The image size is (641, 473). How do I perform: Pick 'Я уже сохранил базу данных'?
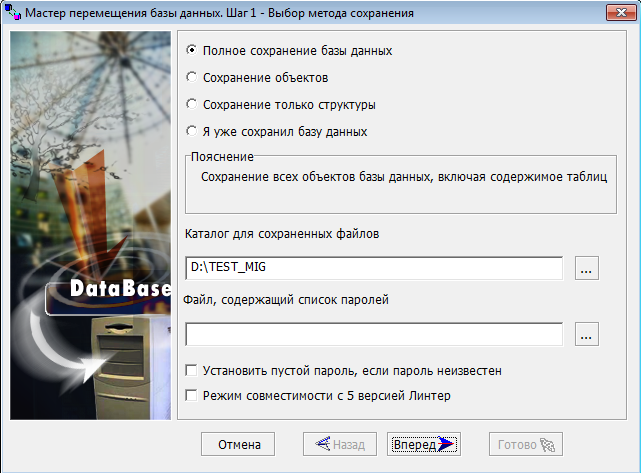(192, 131)
